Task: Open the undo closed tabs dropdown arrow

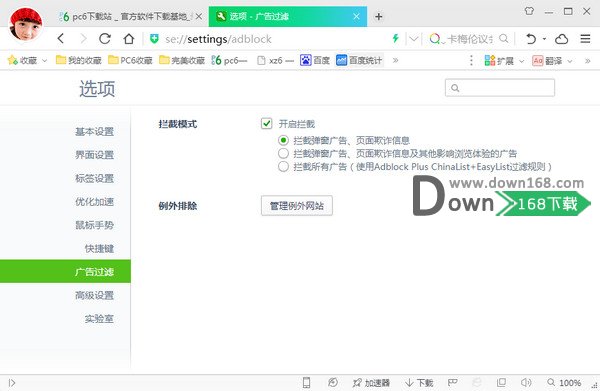Action: 544,39
